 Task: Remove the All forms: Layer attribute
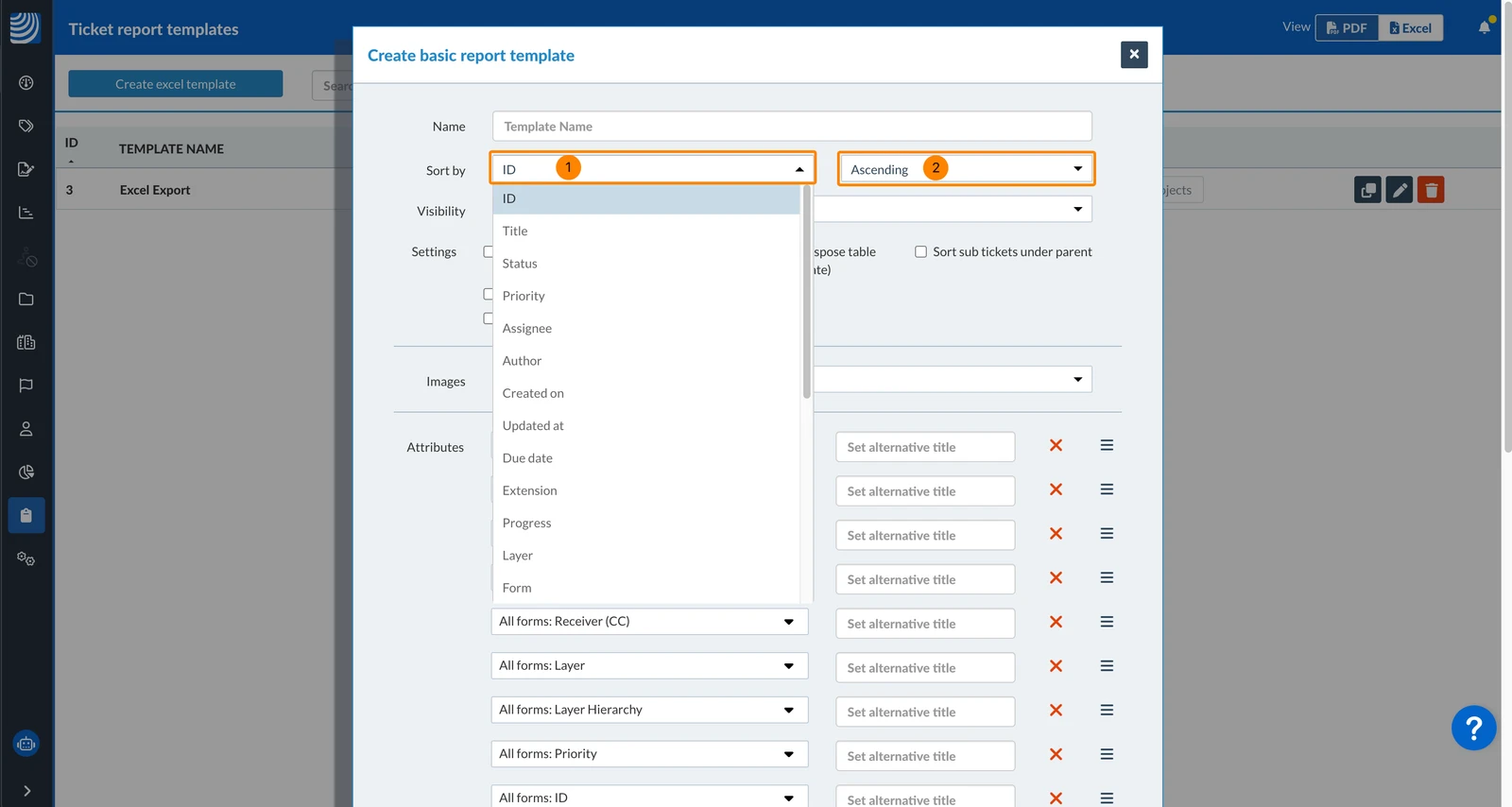coord(1057,666)
